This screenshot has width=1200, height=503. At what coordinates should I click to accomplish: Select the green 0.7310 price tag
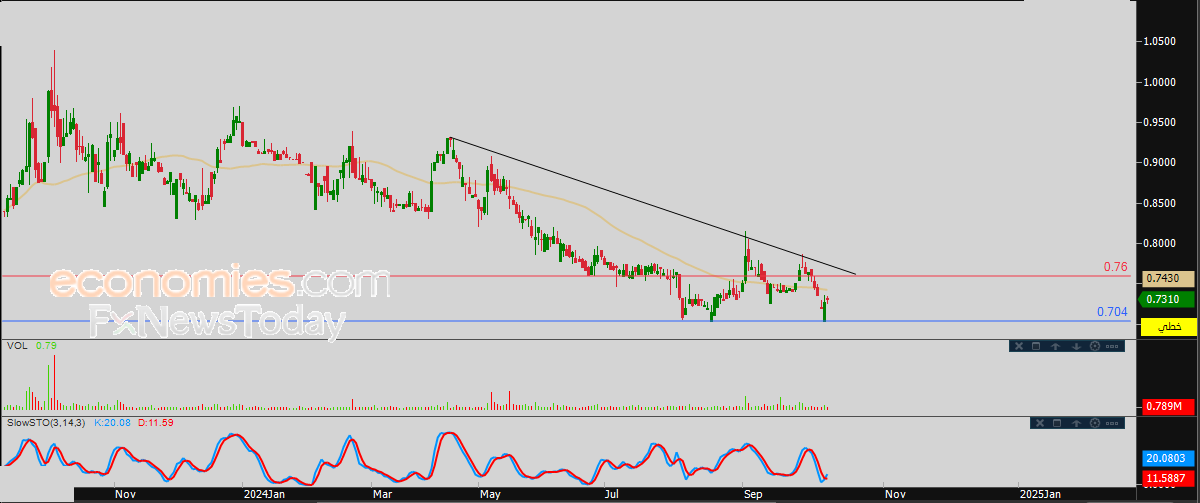click(1168, 299)
